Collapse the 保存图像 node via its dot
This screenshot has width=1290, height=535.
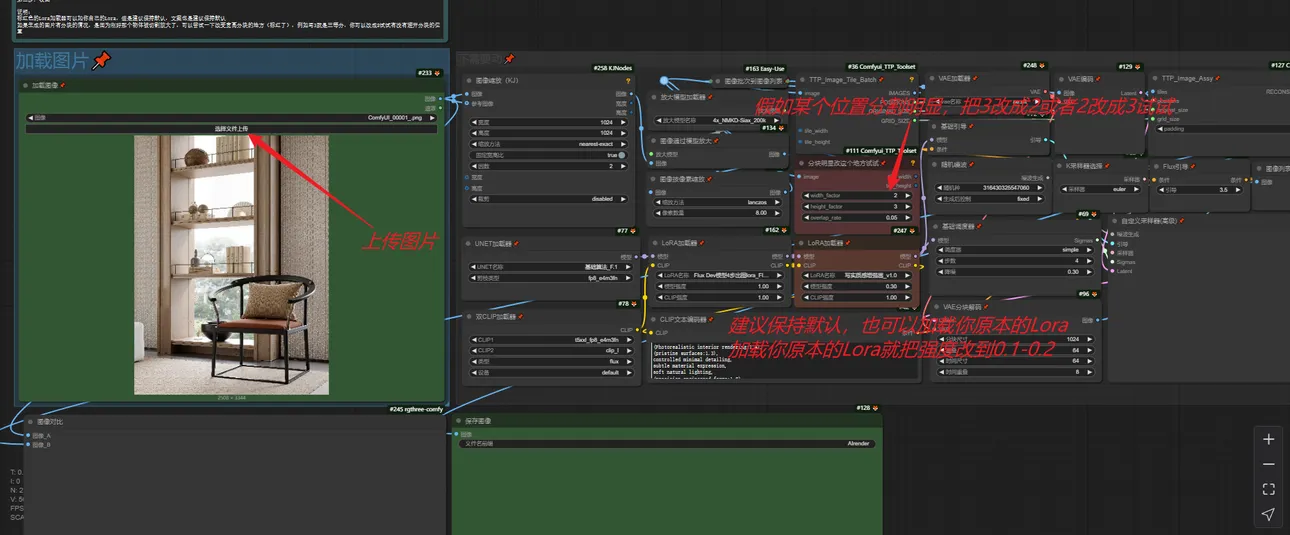[461, 421]
